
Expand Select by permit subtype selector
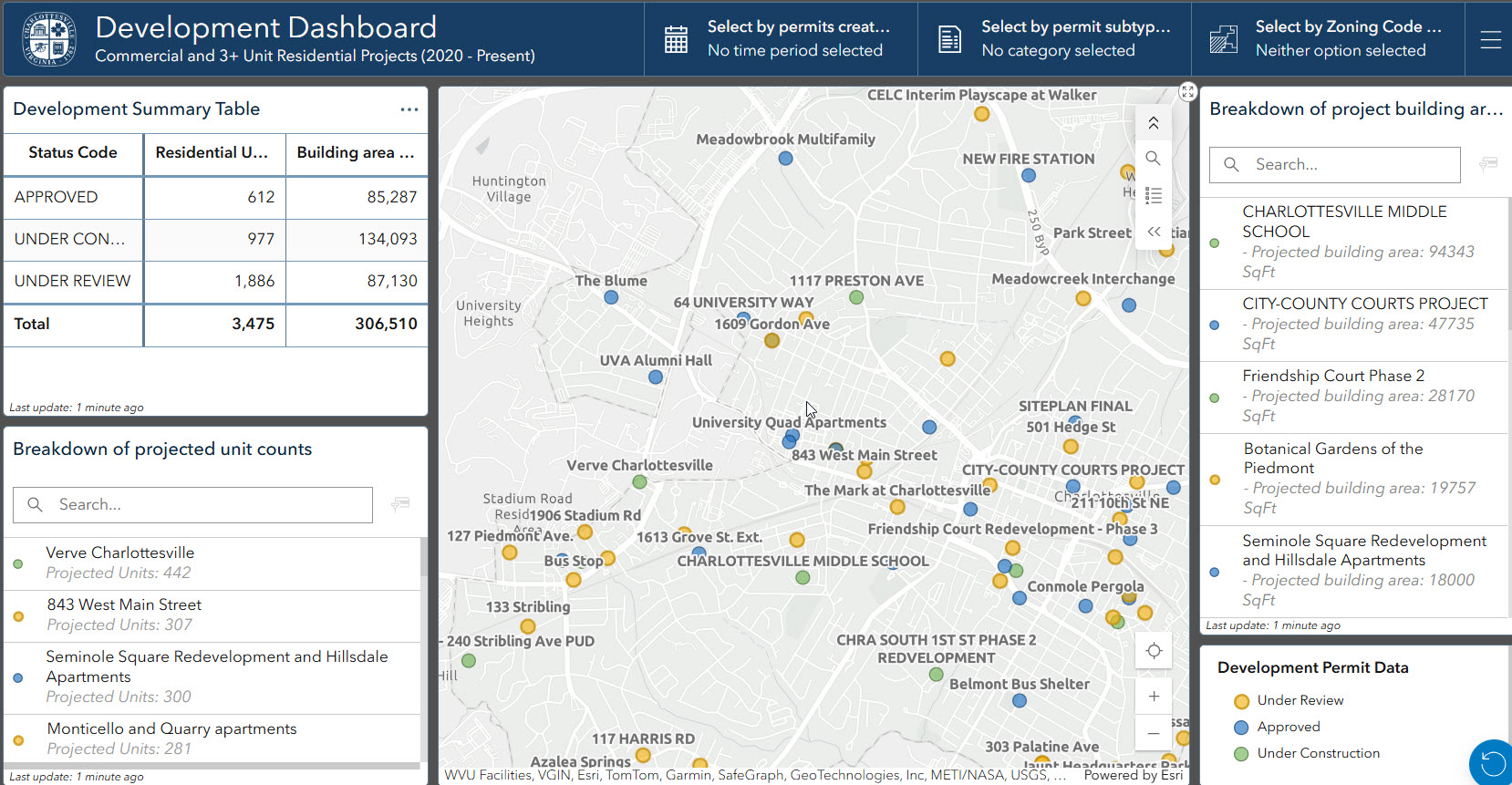(x=1054, y=39)
